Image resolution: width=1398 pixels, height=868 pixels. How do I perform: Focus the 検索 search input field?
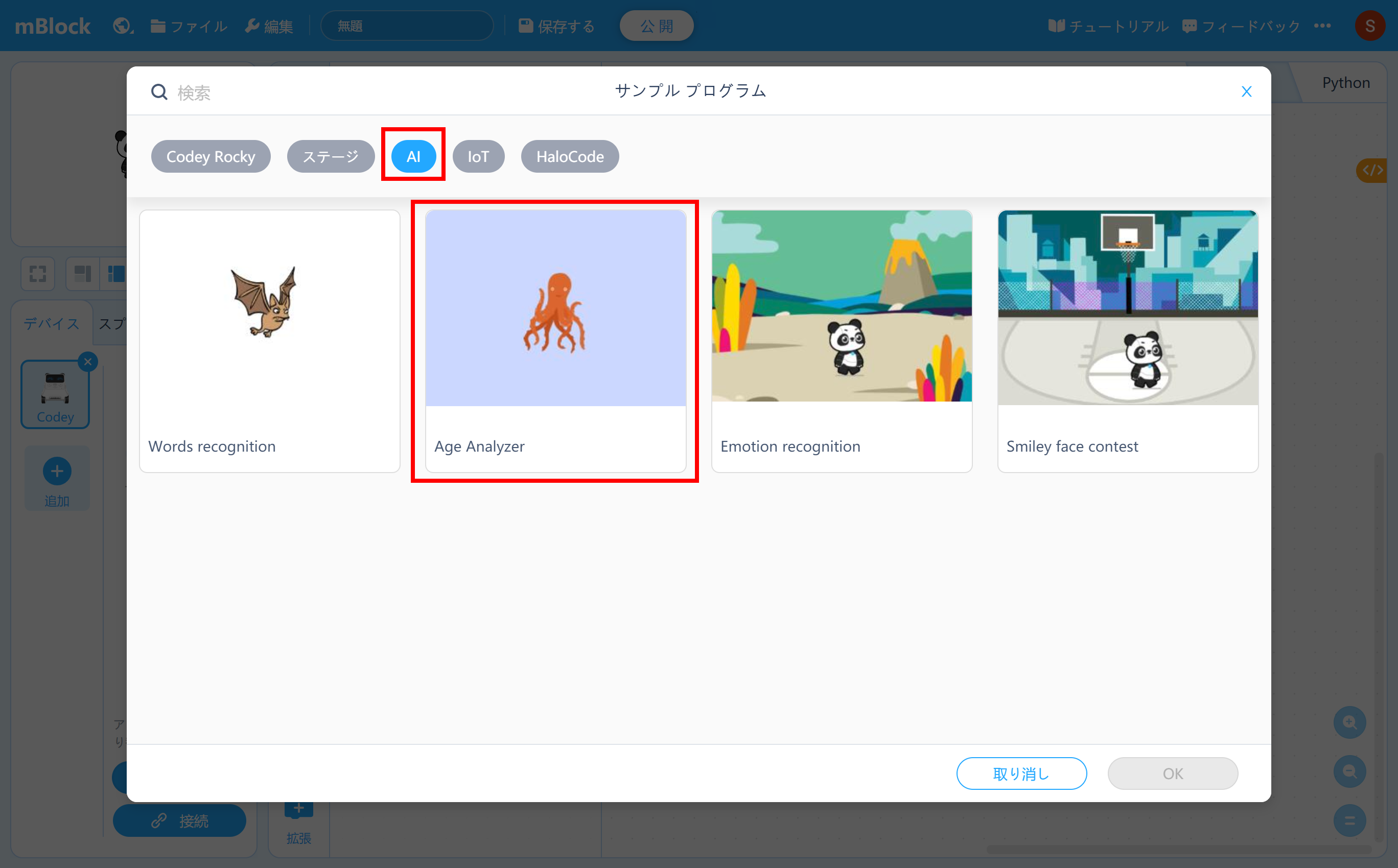point(344,92)
